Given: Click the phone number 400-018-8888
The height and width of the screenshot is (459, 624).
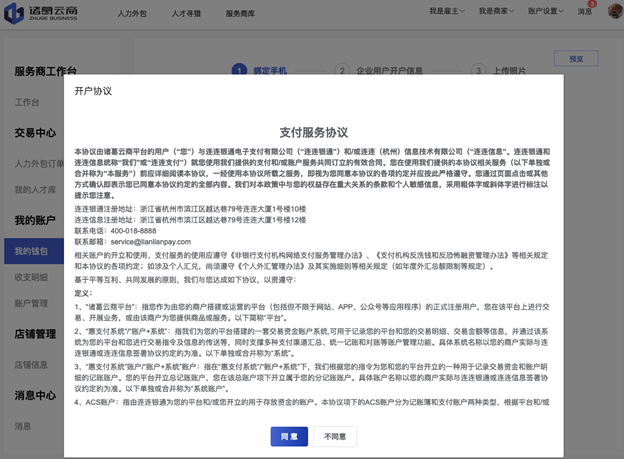Looking at the screenshot, I should click(133, 231).
